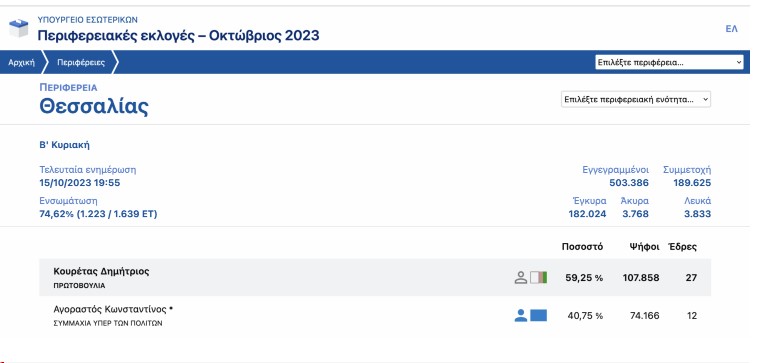Click the Ποσοστό column header

click(582, 247)
